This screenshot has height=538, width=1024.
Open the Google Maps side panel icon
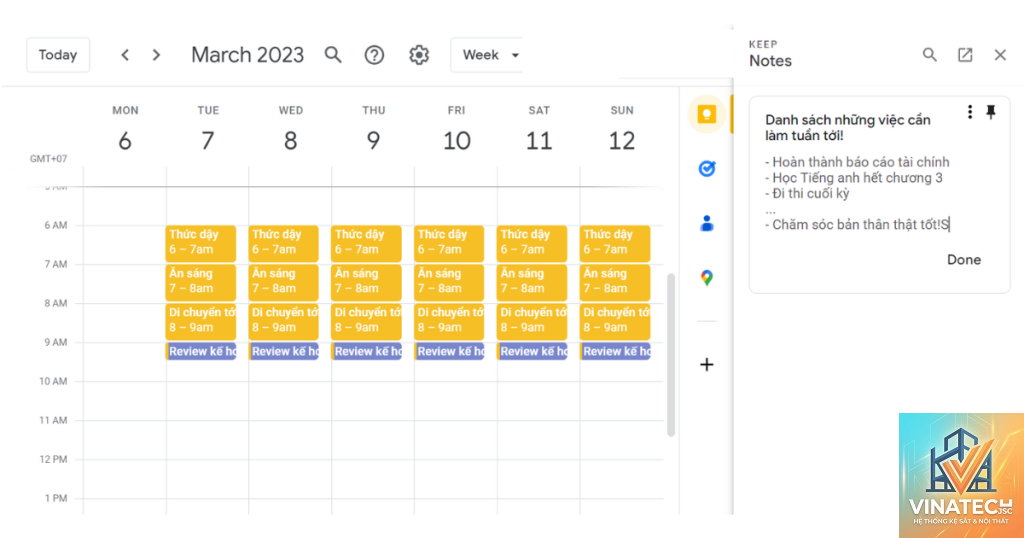click(707, 278)
